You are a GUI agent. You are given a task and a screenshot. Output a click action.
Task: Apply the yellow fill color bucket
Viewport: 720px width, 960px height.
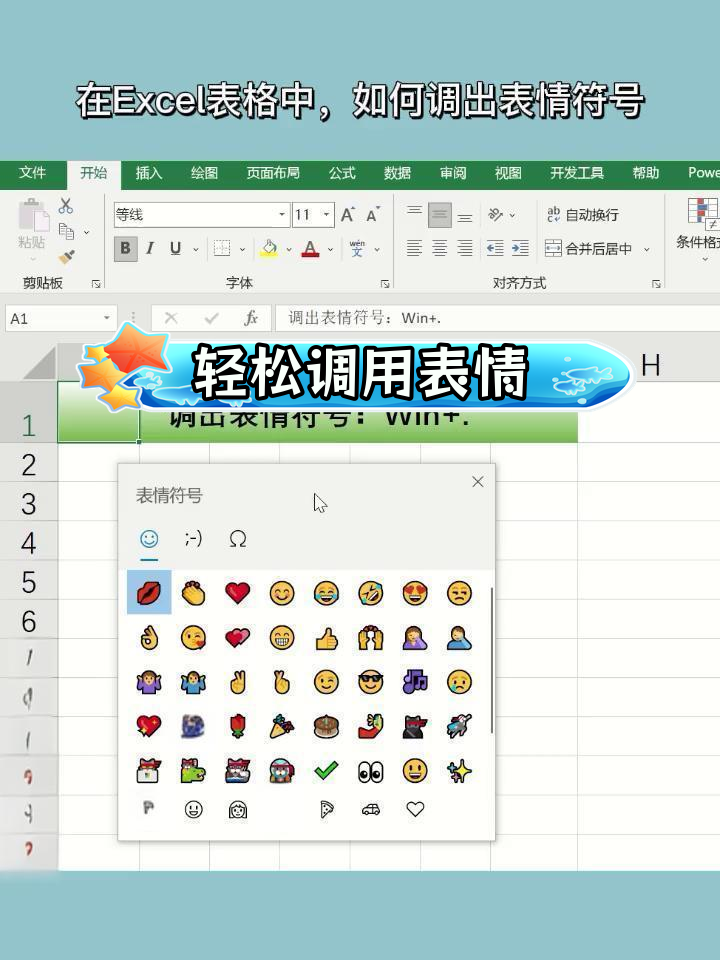point(269,249)
